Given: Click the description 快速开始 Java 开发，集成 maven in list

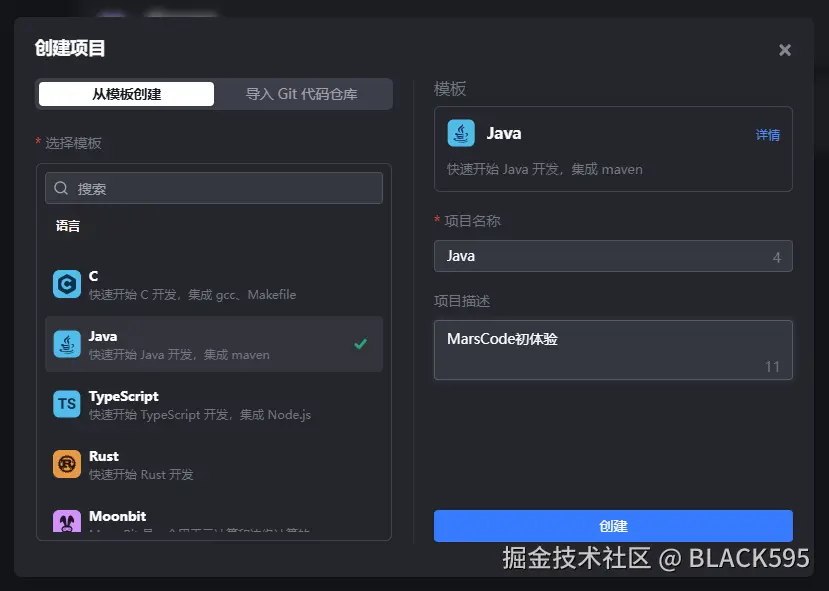Looking at the screenshot, I should coord(179,355).
